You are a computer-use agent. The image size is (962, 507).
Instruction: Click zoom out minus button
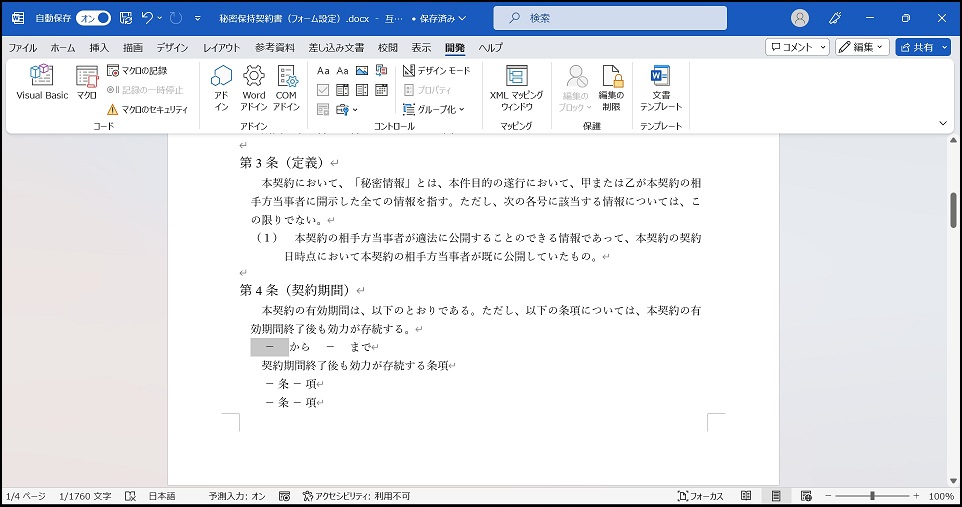pyautogui.click(x=828, y=496)
